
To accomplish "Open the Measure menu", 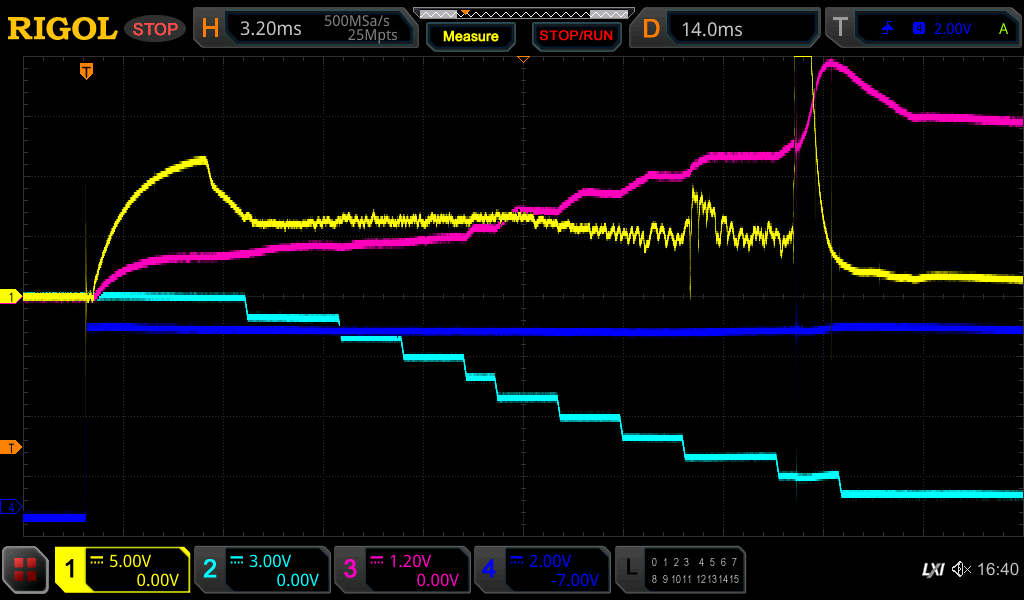I will (471, 36).
